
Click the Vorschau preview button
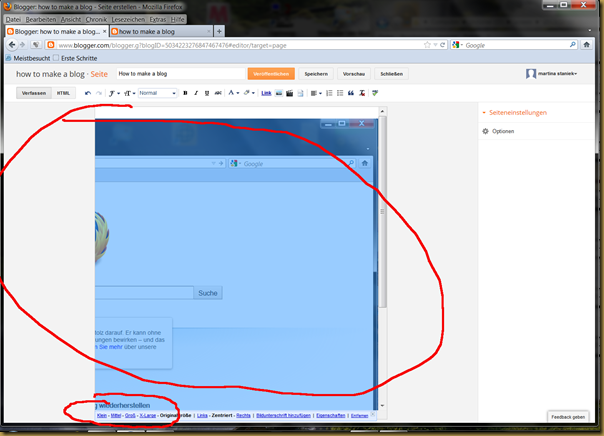click(x=354, y=74)
